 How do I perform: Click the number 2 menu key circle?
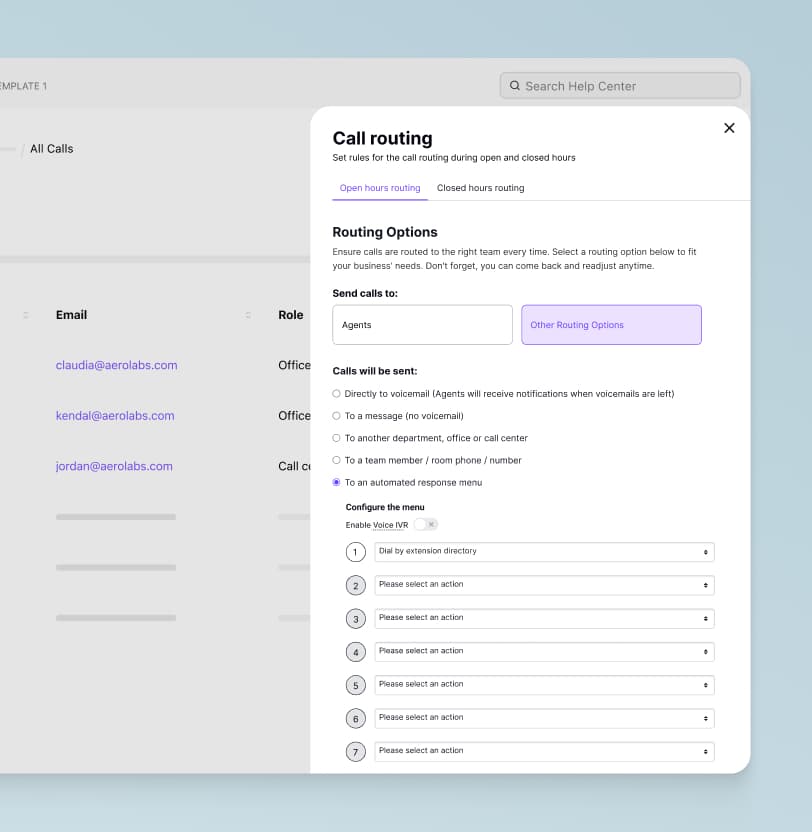pos(355,585)
